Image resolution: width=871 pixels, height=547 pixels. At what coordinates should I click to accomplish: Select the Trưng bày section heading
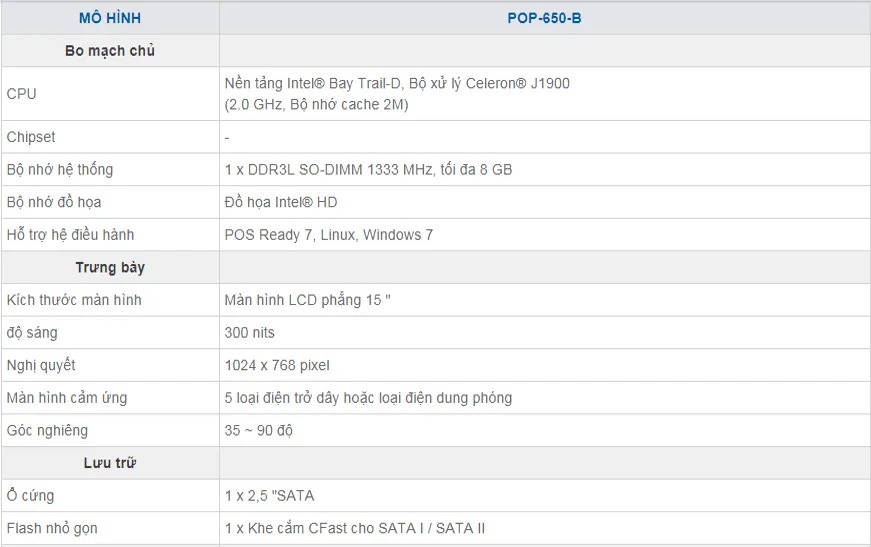click(110, 268)
